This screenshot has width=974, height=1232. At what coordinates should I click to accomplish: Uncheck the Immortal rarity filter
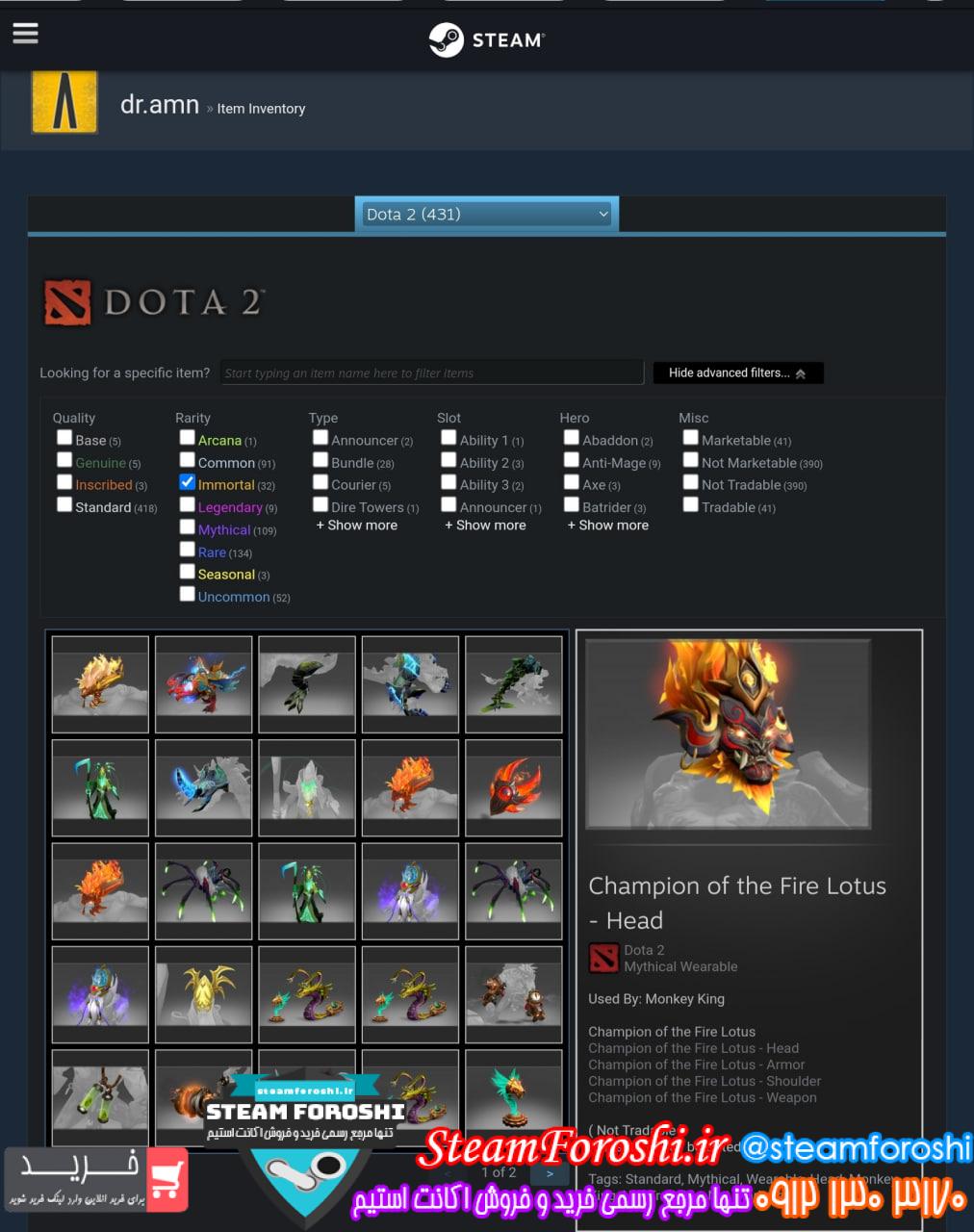coord(188,482)
